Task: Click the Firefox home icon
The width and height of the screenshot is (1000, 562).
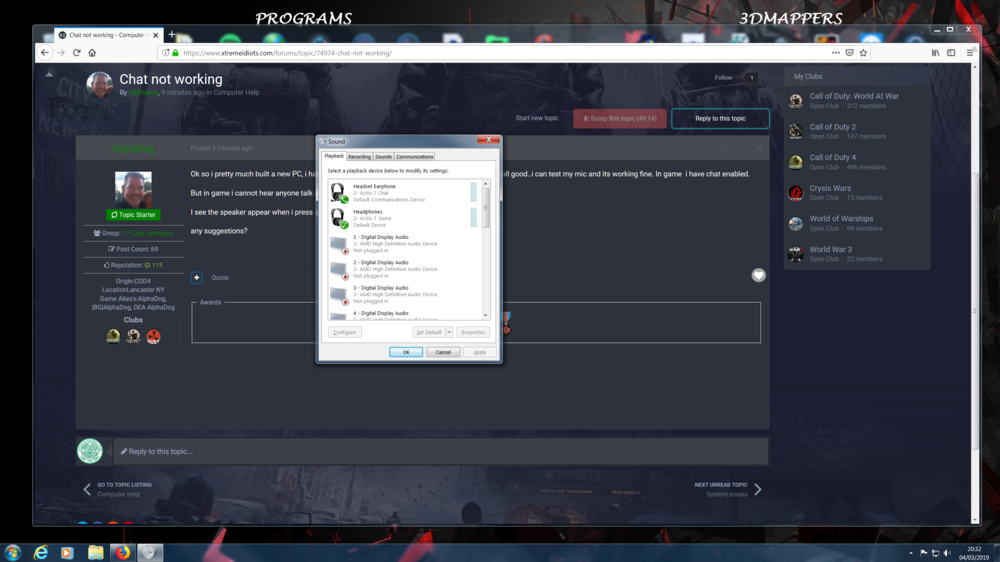Action: click(92, 53)
